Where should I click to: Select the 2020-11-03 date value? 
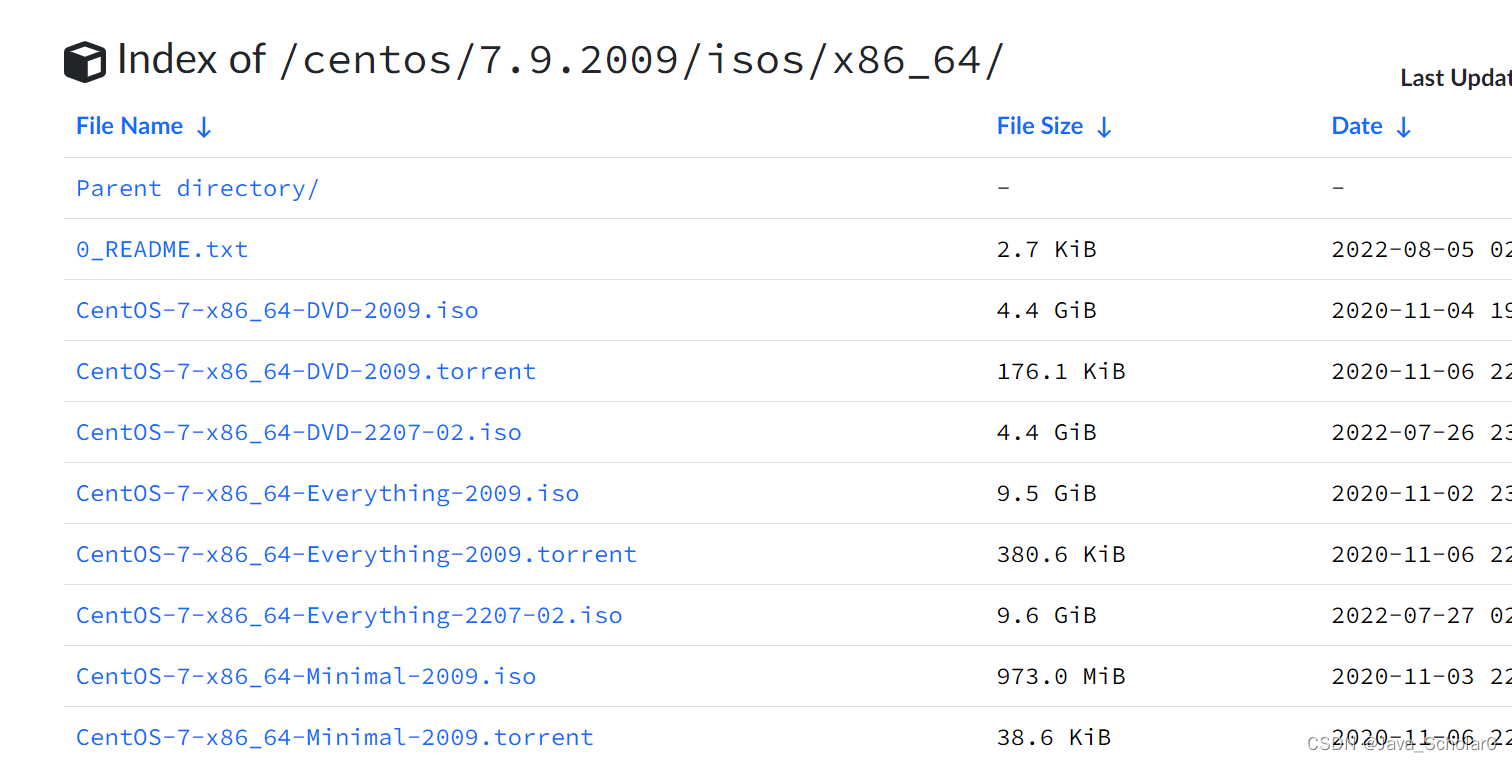coord(1403,676)
